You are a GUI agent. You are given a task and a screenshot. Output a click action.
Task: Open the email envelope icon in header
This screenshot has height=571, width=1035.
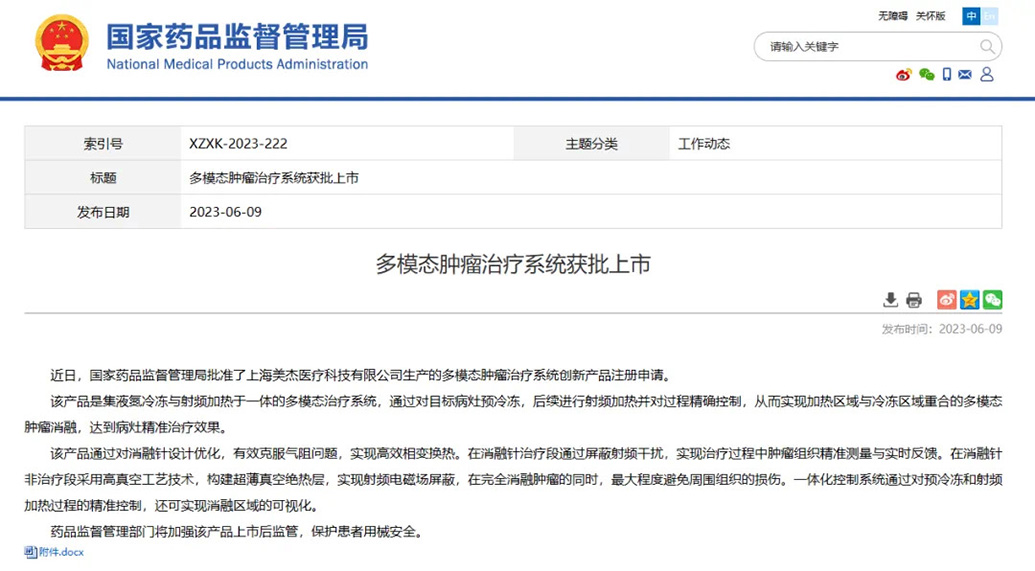pyautogui.click(x=965, y=75)
